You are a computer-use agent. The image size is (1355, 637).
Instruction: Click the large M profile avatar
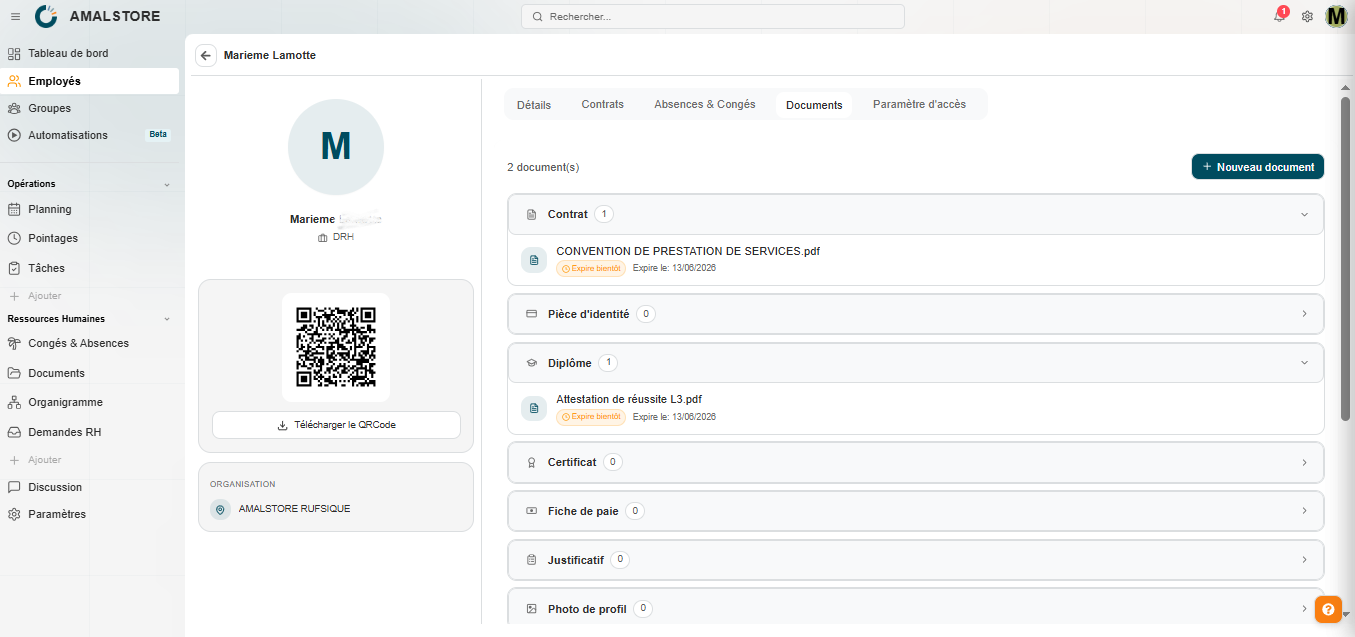[x=336, y=146]
